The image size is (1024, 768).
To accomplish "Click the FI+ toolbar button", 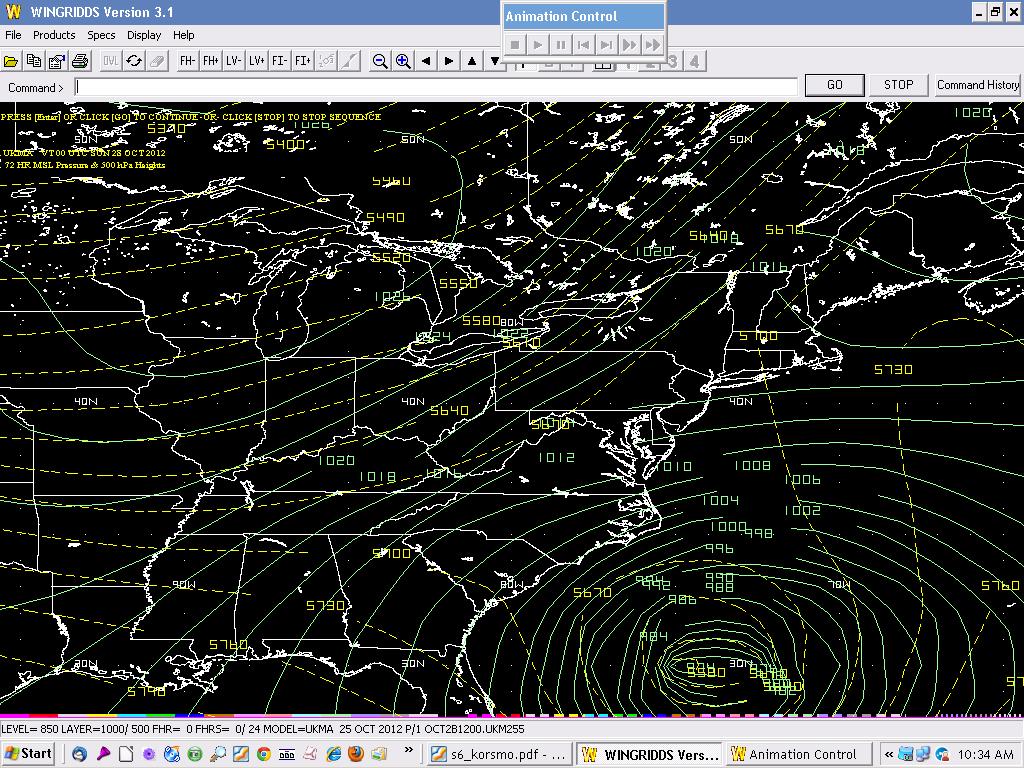I will coord(302,61).
